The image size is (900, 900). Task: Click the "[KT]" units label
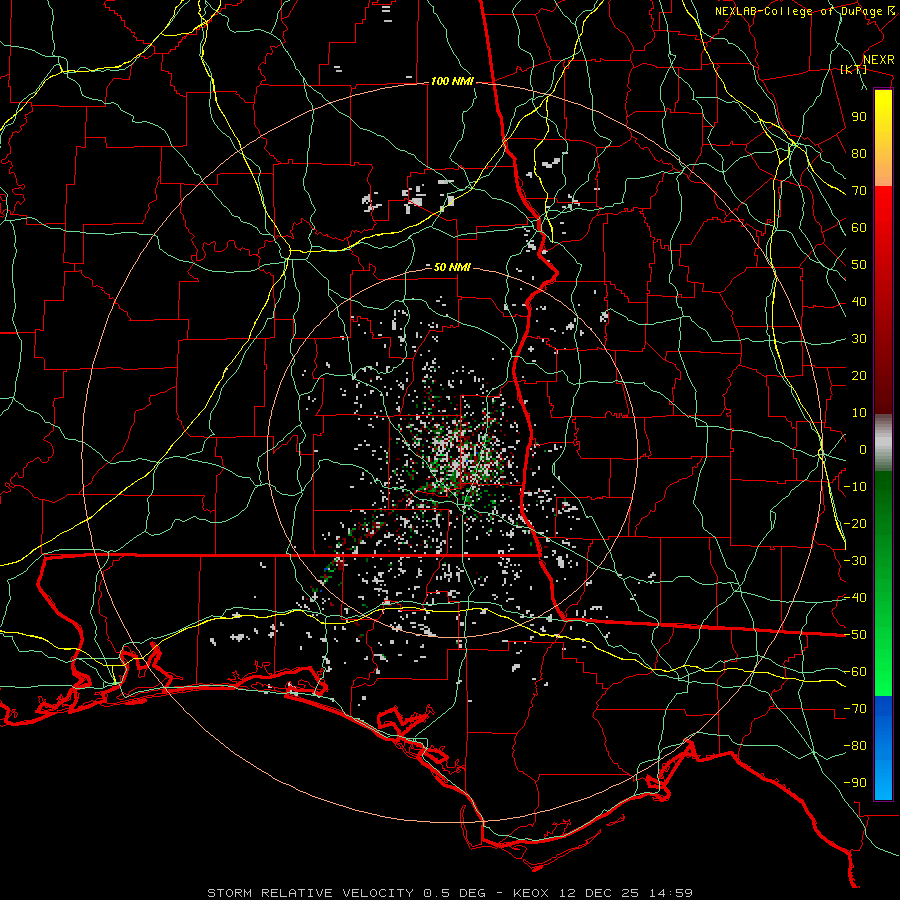853,69
